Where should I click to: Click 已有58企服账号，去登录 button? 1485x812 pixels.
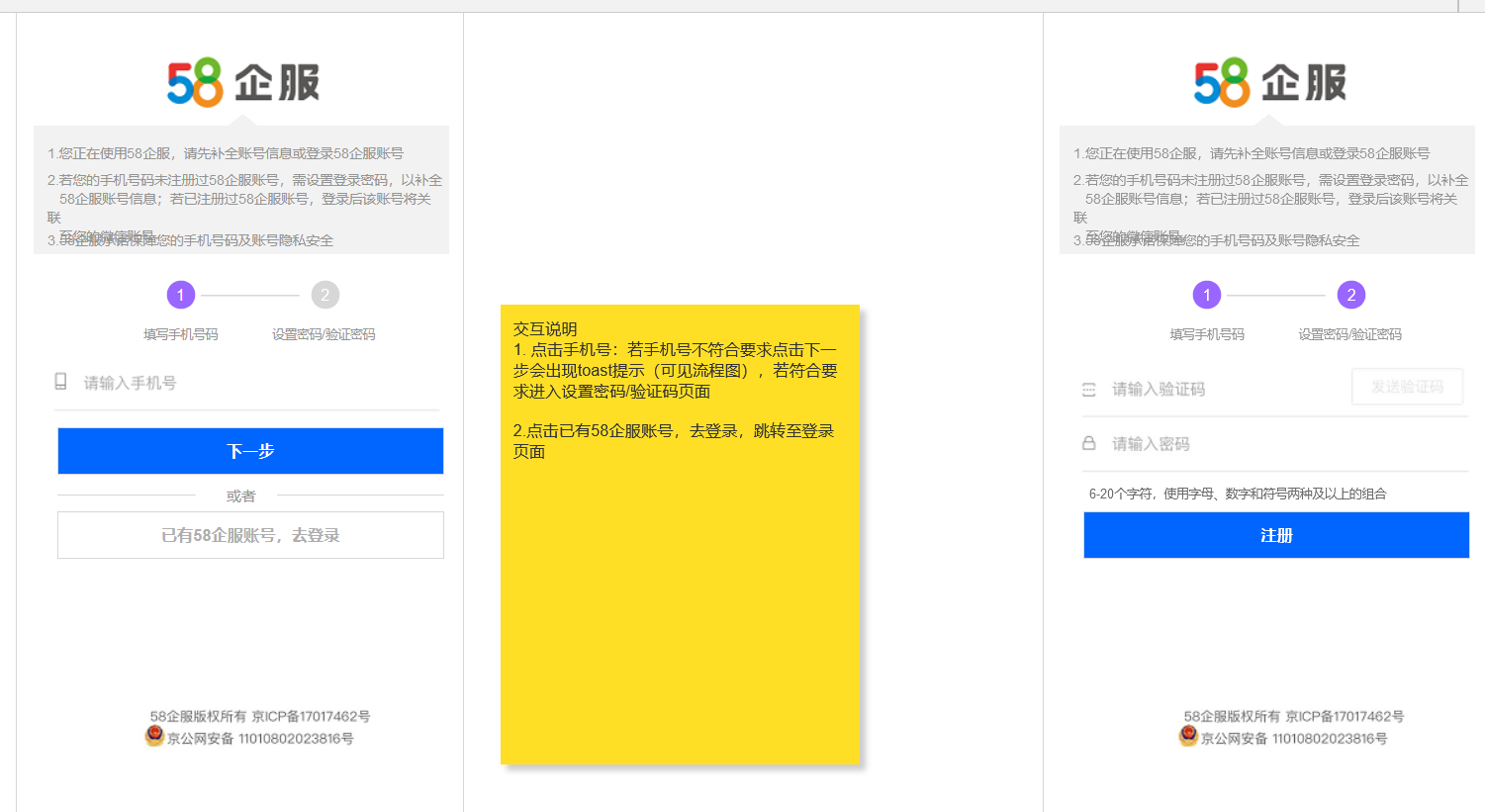coord(250,535)
